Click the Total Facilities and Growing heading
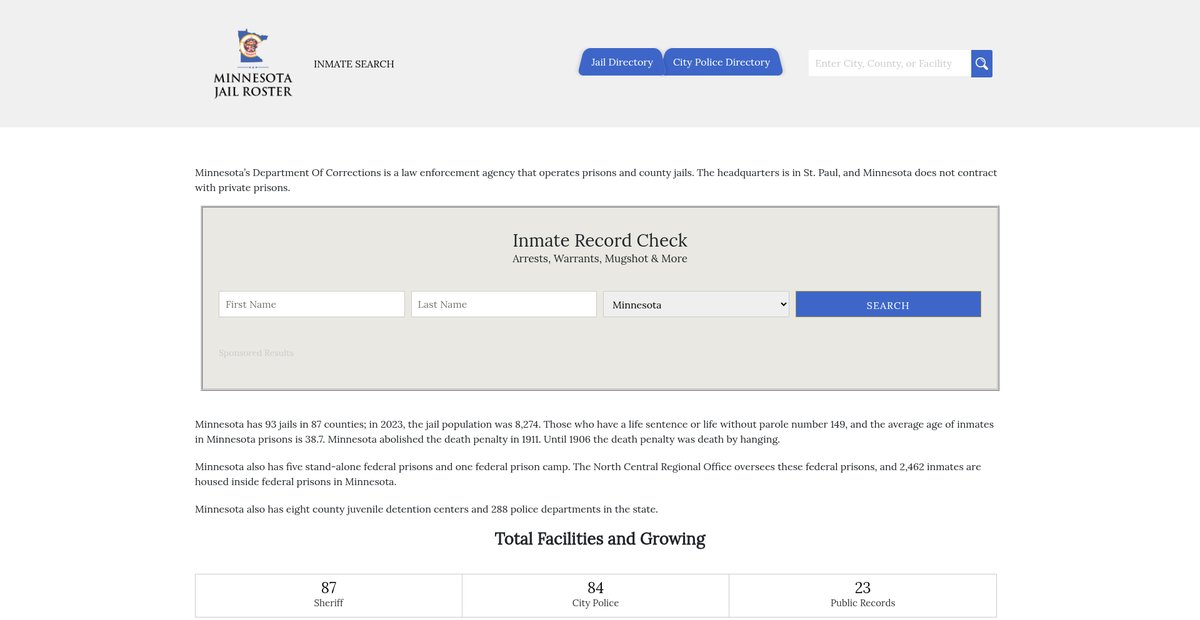Screen dimensions: 1200x620 tap(600, 539)
